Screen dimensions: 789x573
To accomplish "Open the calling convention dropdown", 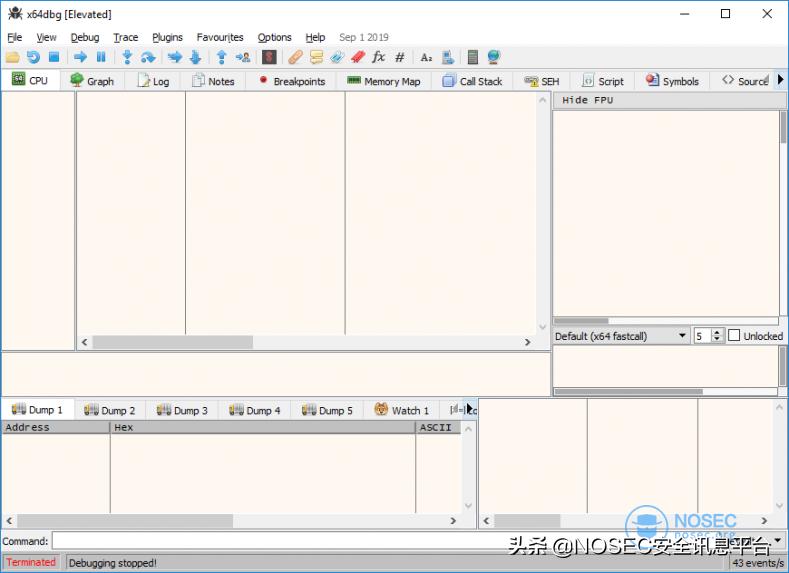I will click(621, 336).
